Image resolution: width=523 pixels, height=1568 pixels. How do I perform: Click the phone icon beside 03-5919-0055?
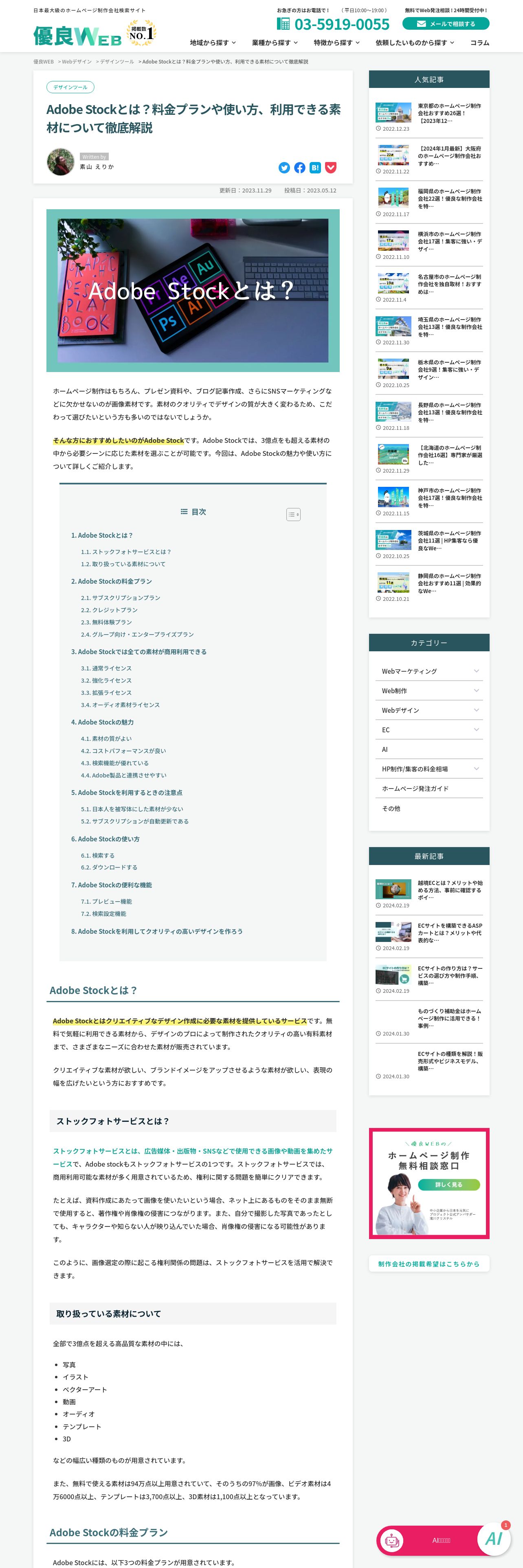click(283, 24)
